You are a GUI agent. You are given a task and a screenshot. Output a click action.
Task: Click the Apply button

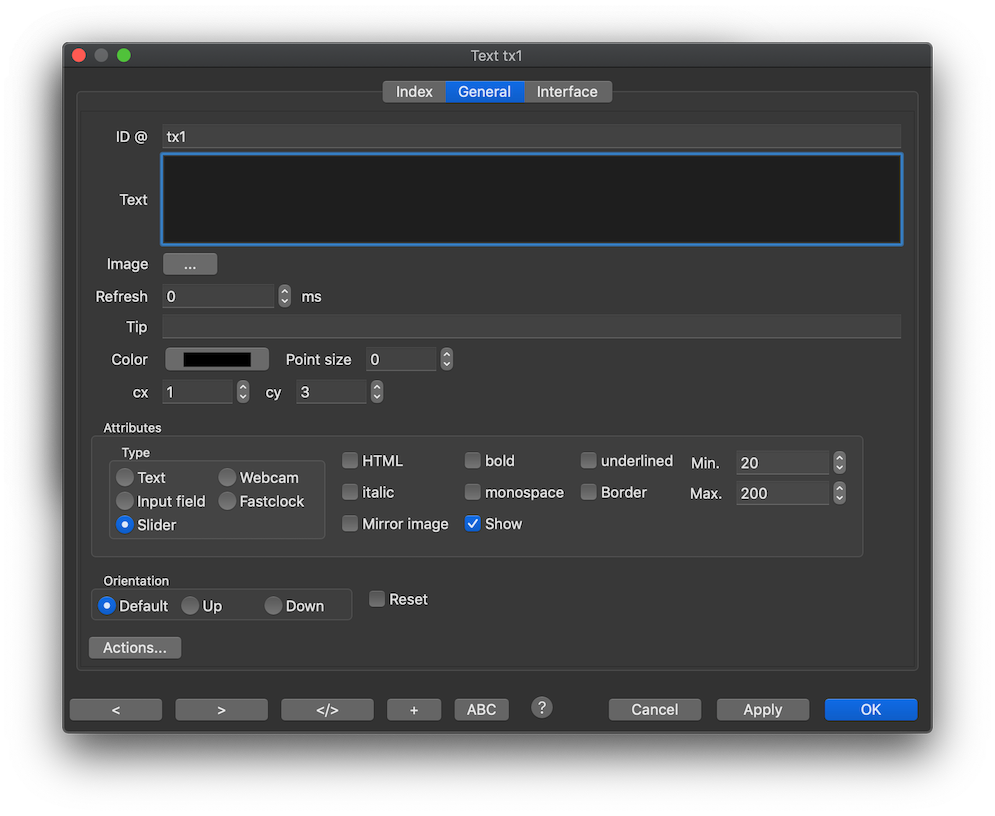[x=762, y=709]
